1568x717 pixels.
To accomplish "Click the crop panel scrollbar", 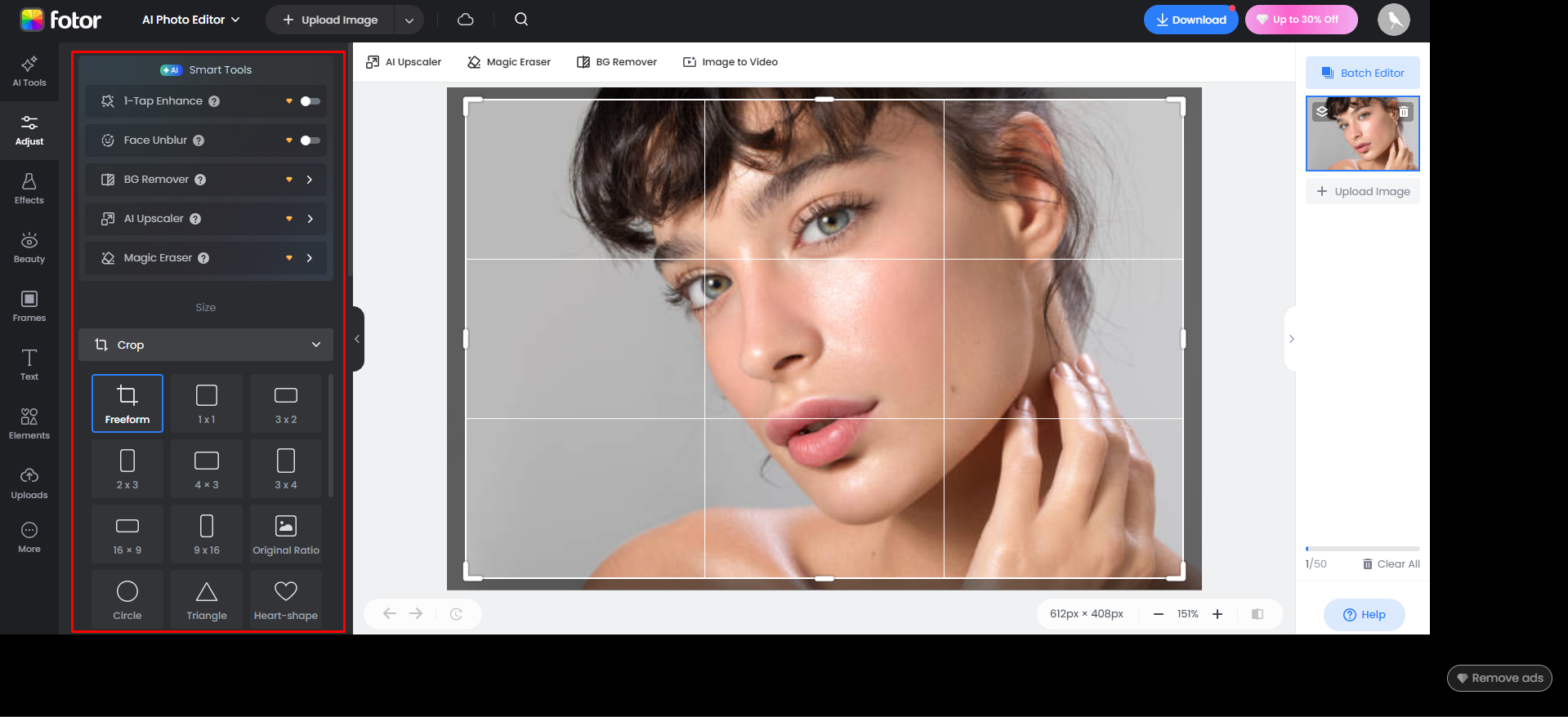I will click(x=330, y=436).
